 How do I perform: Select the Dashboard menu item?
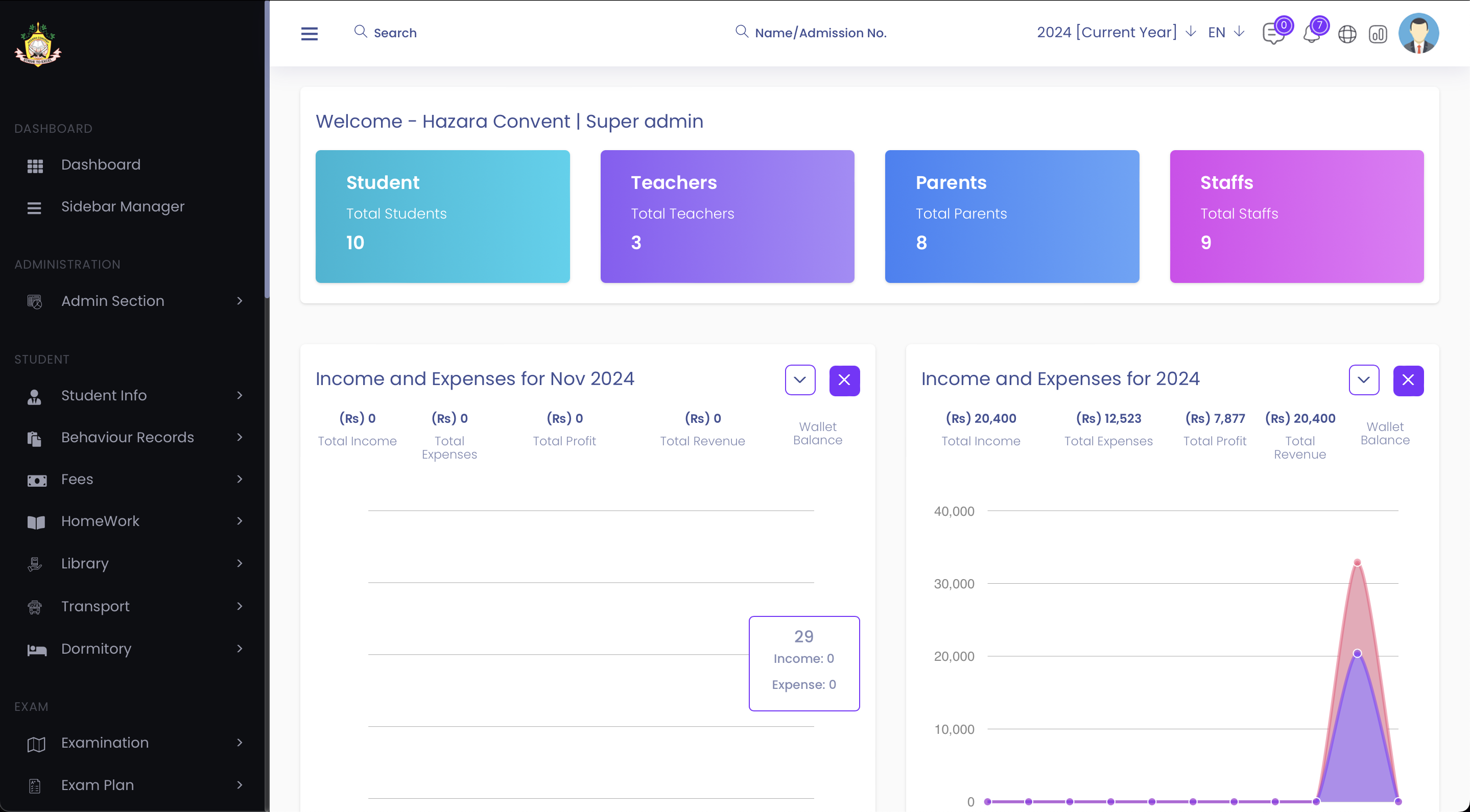pos(100,164)
